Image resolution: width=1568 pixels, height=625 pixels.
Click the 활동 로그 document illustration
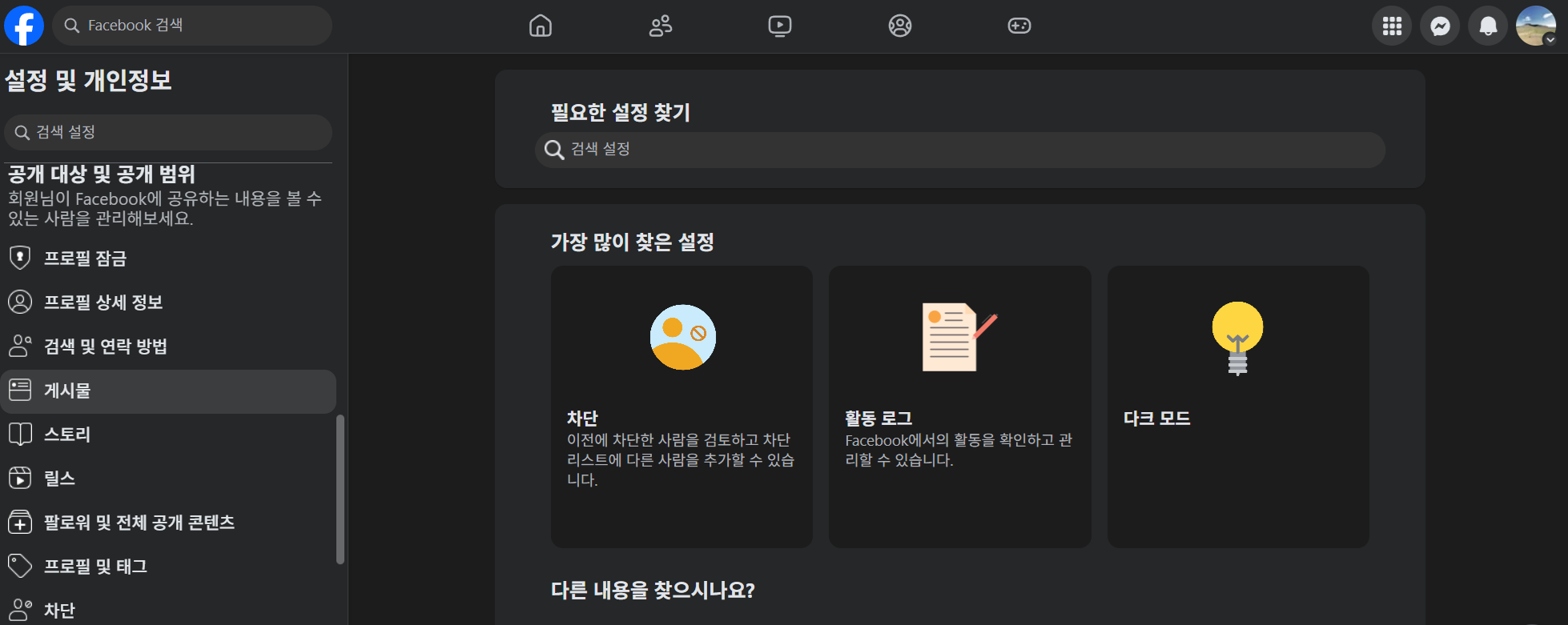pyautogui.click(x=959, y=337)
